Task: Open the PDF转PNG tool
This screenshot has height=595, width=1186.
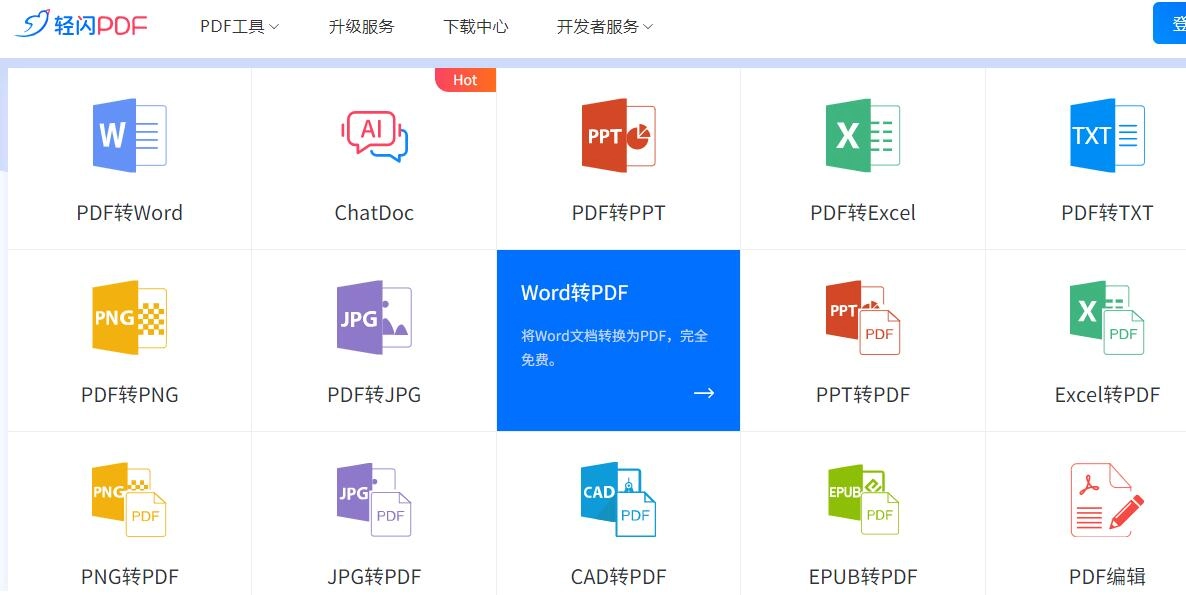Action: tap(128, 342)
